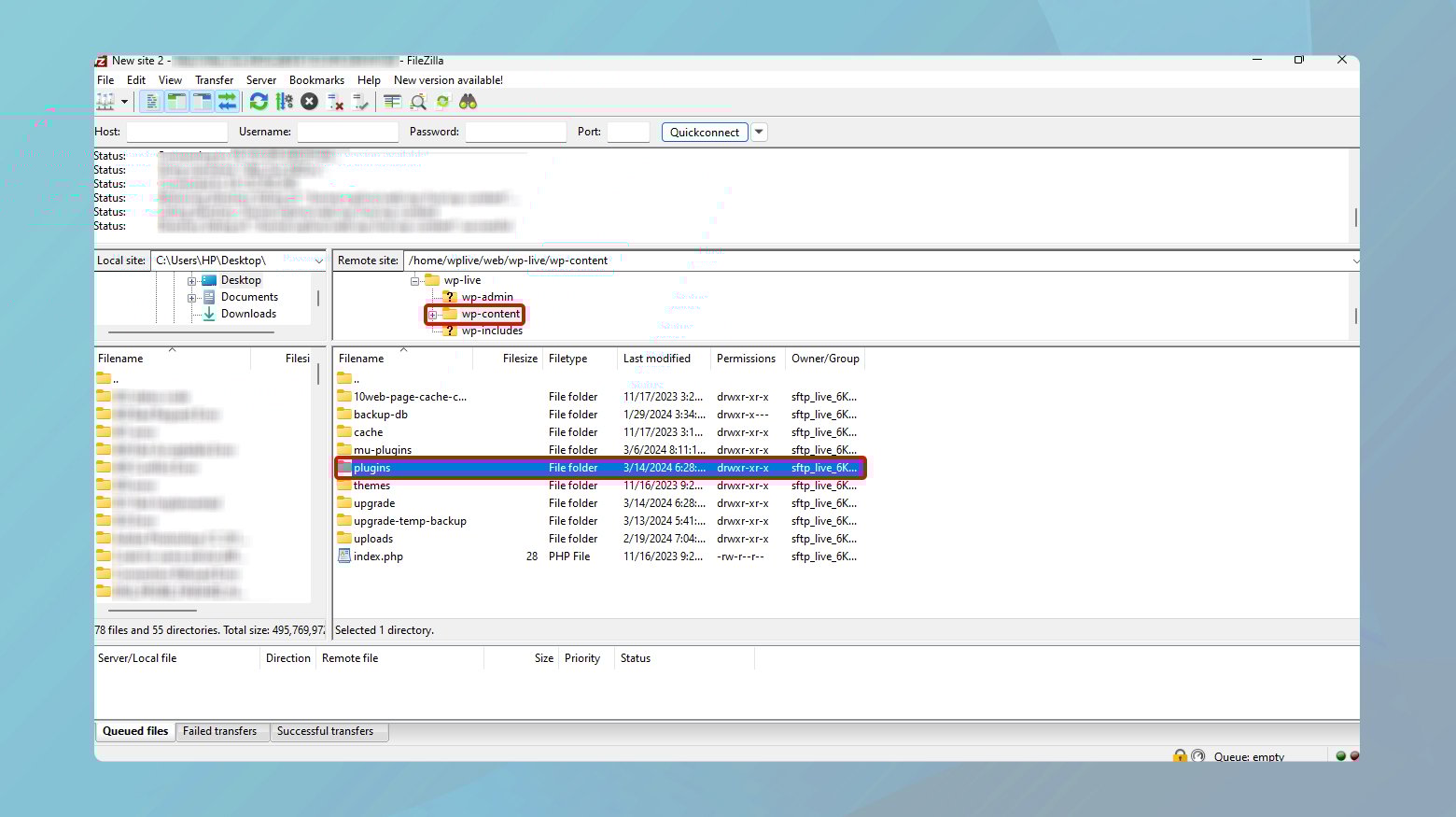The height and width of the screenshot is (817, 1456).
Task: Toggle directory comparison icon
Action: (x=418, y=102)
